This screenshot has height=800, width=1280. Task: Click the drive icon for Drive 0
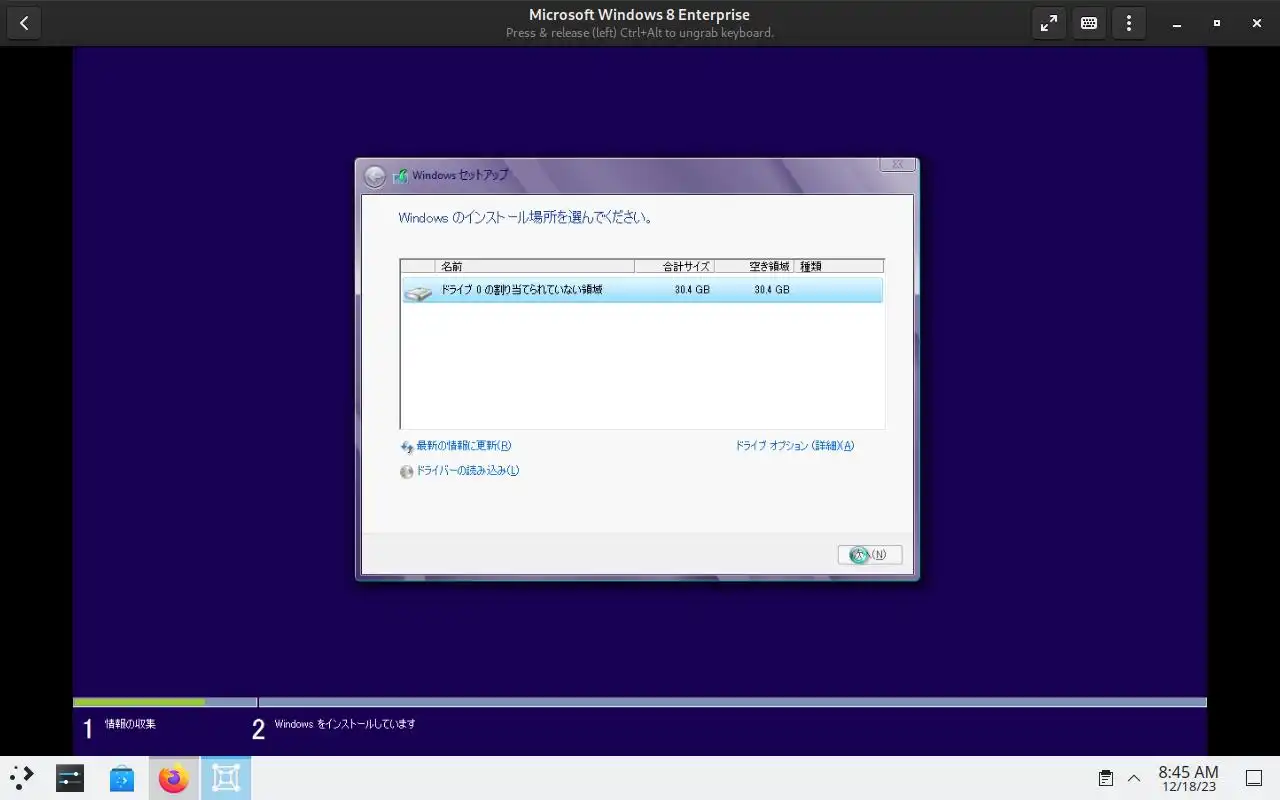418,292
